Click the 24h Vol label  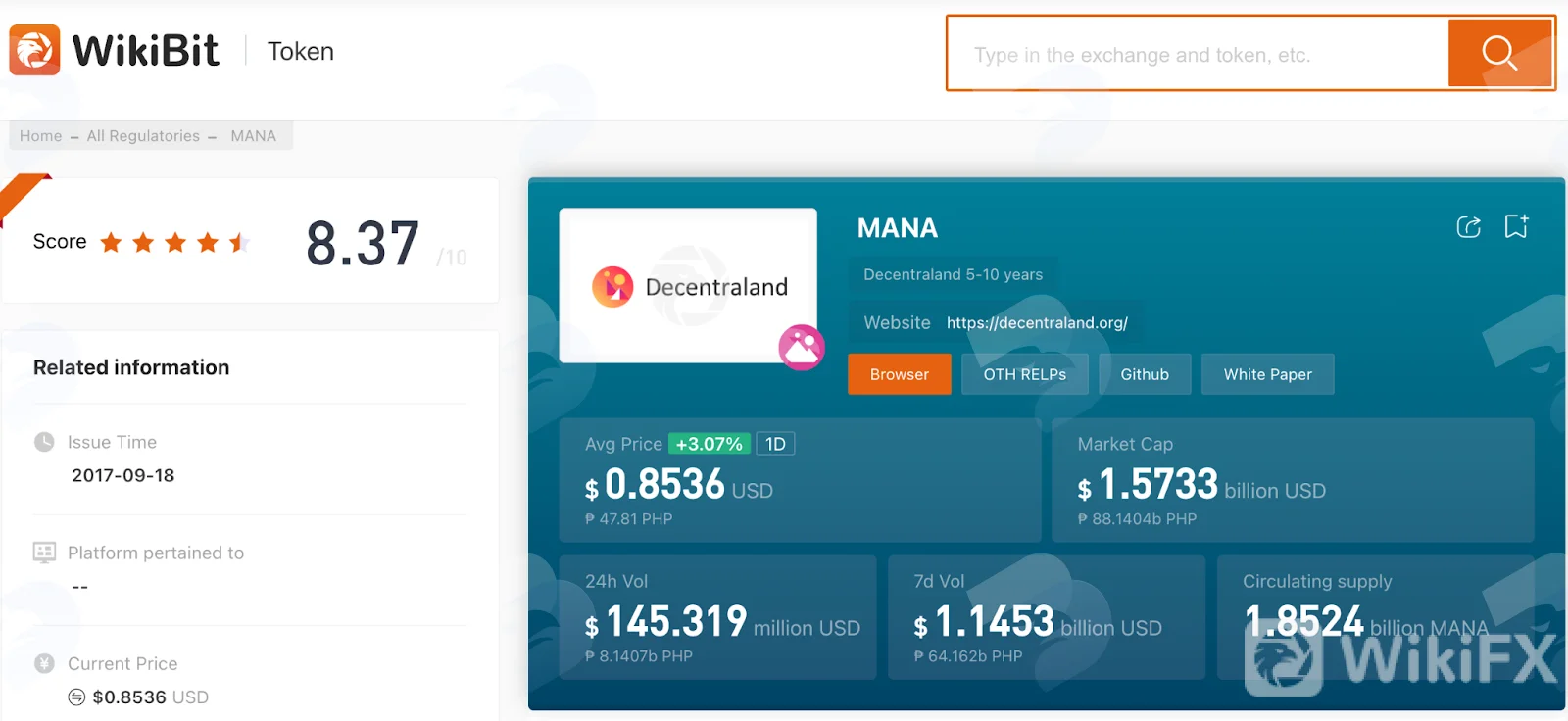616,581
